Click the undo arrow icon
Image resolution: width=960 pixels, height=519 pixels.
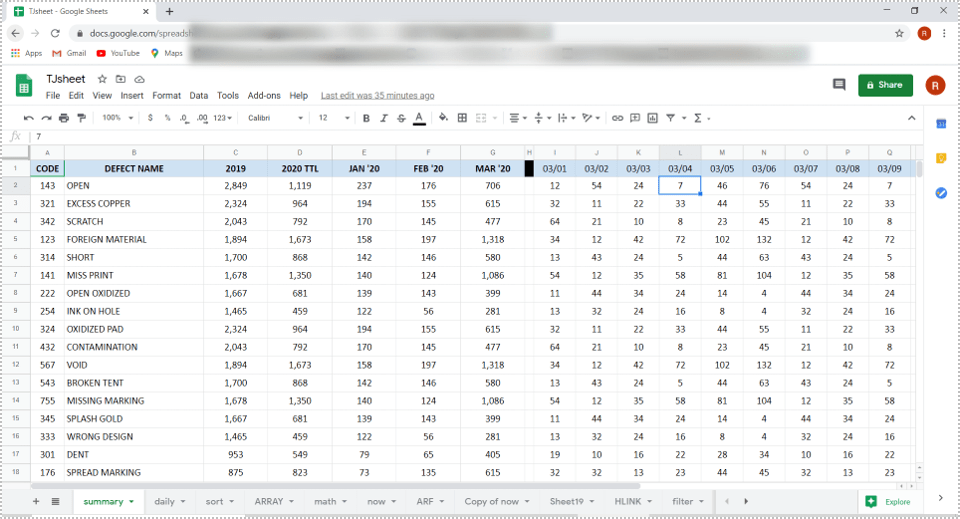[30, 118]
